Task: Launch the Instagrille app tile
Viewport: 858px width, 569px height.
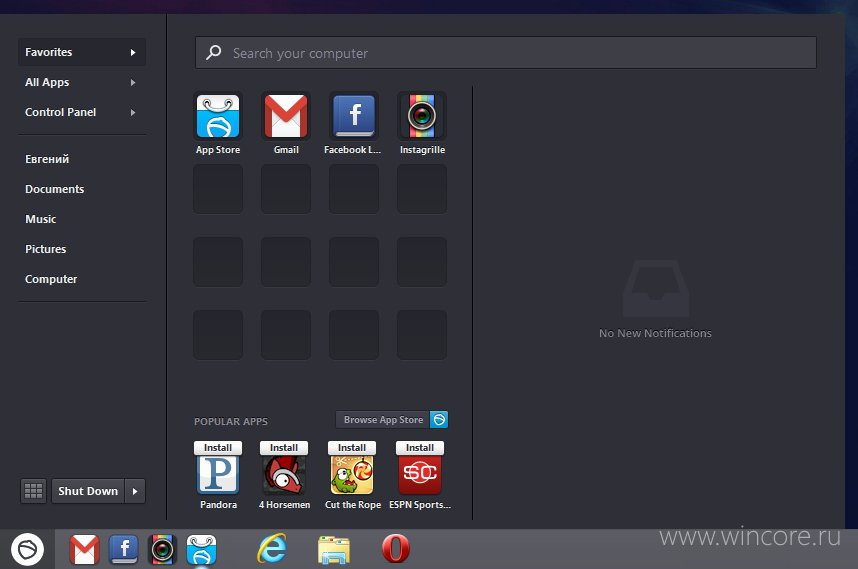Action: click(x=421, y=116)
